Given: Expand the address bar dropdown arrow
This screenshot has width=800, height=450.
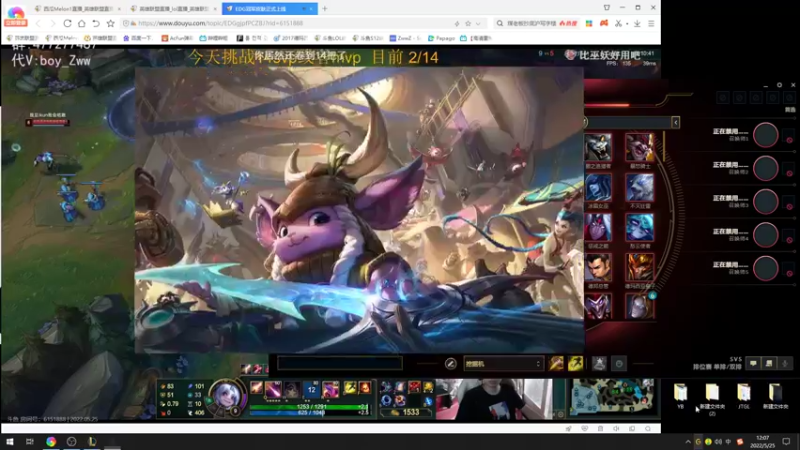Looking at the screenshot, I should coord(478,23).
